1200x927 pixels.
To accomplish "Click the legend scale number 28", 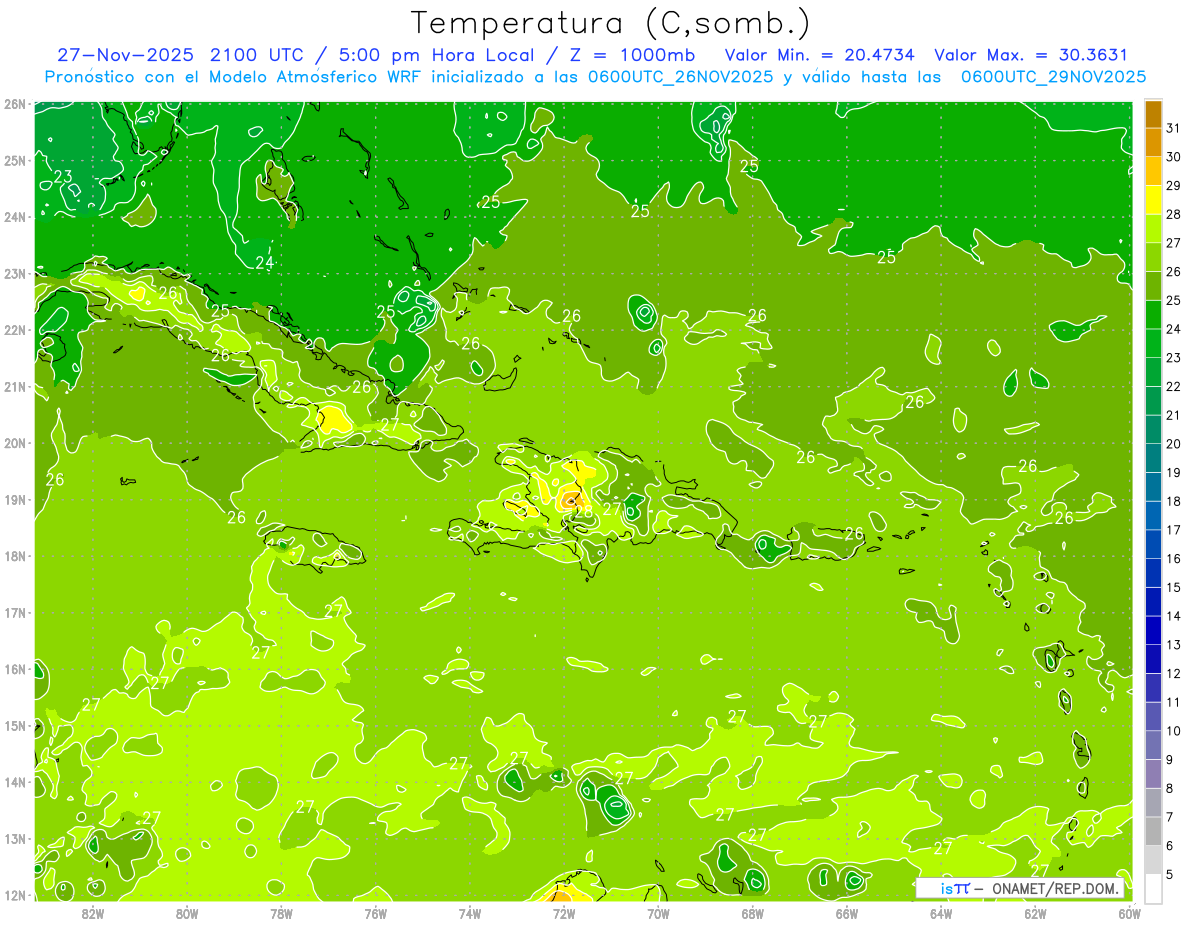I will [x=1173, y=214].
